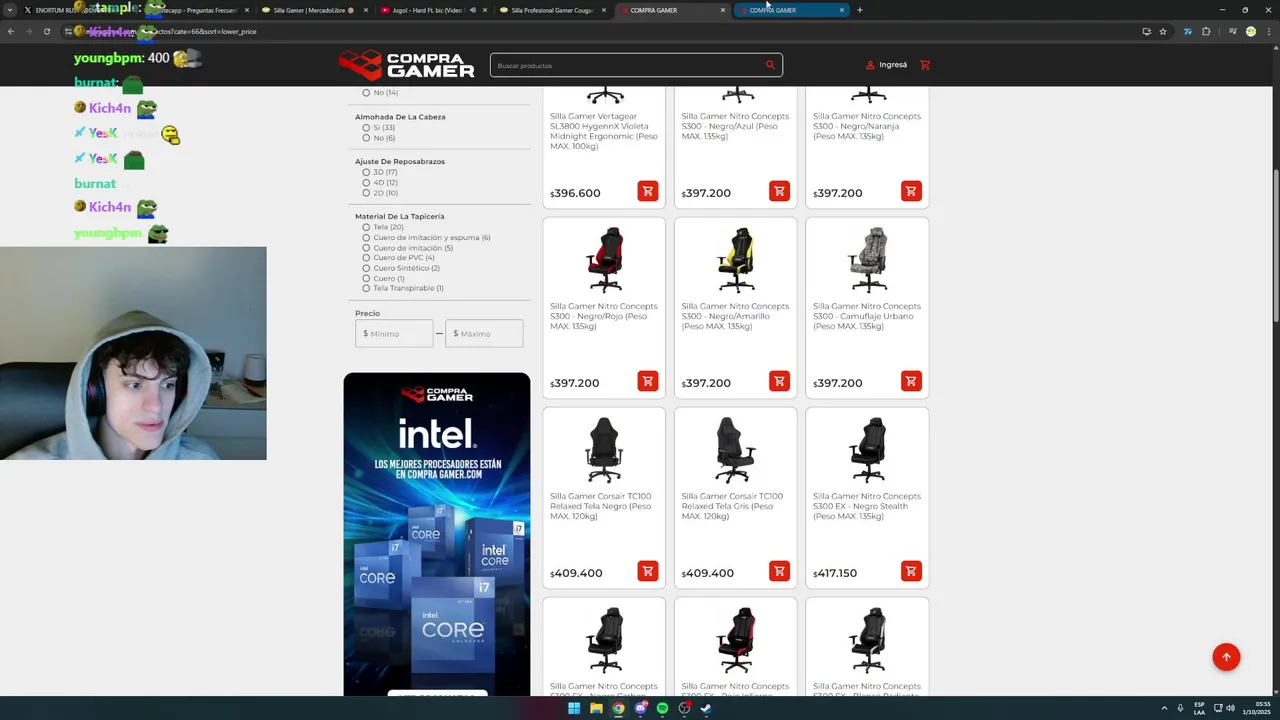Click Ingresá login link
The image size is (1280, 720).
click(x=886, y=65)
